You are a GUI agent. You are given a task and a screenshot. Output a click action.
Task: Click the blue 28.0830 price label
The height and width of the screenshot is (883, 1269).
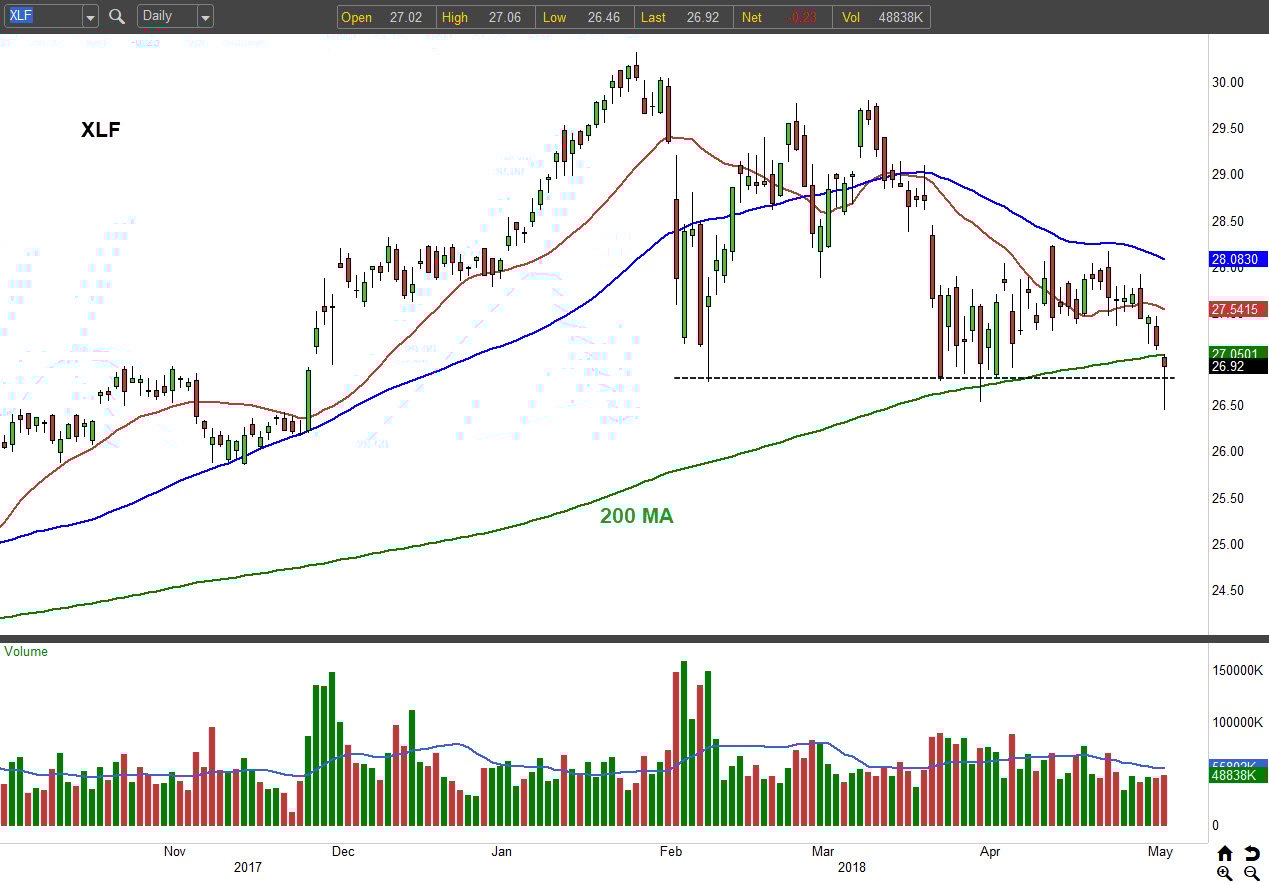(x=1238, y=259)
